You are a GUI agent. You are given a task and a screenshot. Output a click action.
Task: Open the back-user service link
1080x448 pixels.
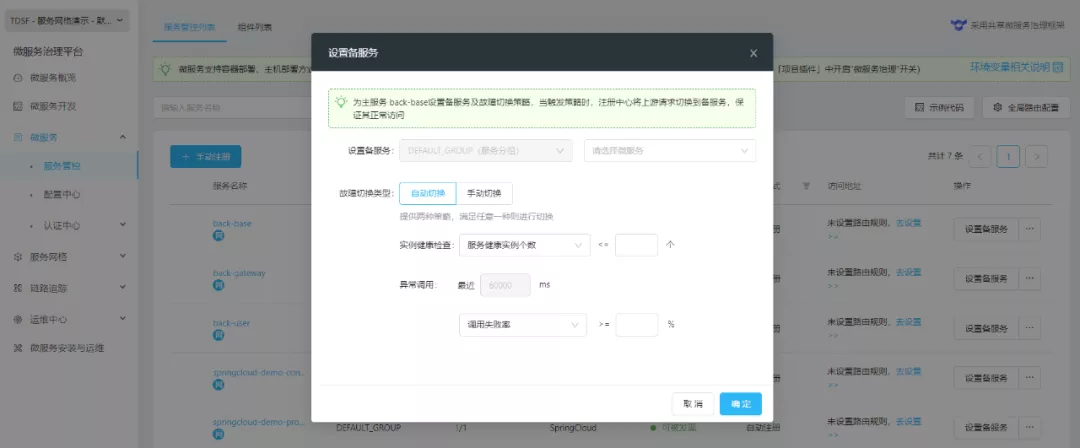tap(231, 323)
